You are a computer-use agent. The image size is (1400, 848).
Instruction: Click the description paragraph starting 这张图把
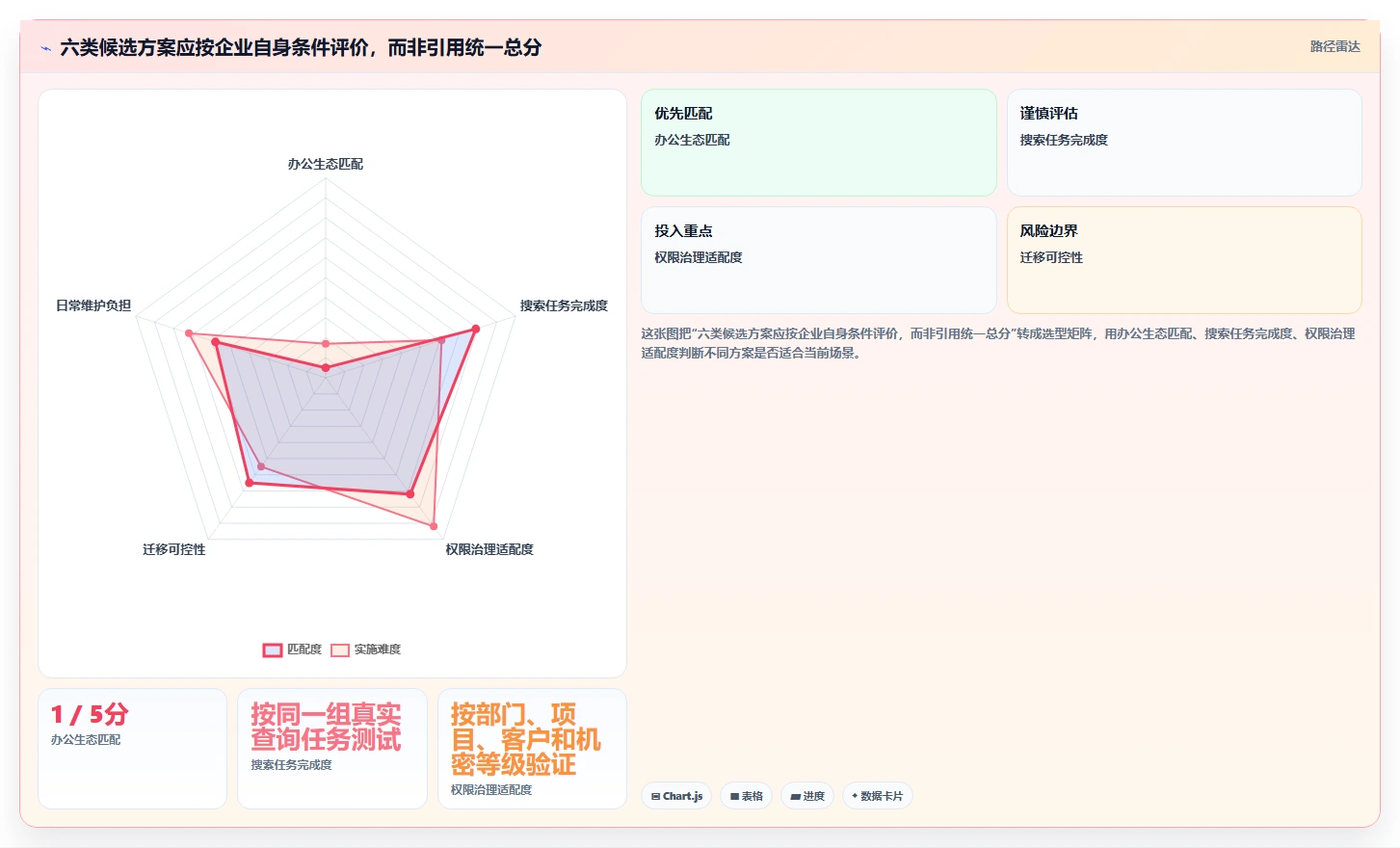(999, 343)
